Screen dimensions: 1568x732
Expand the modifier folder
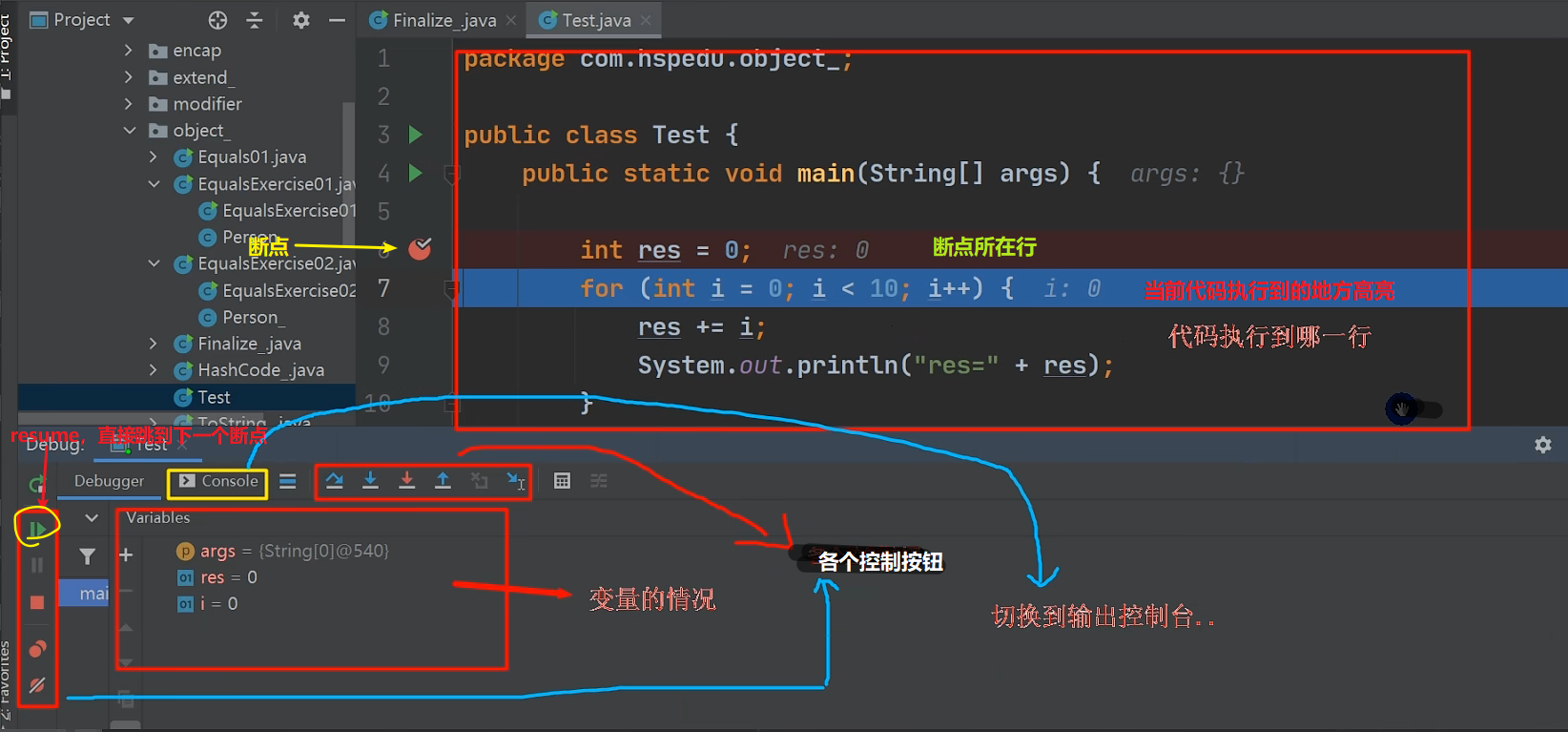point(129,103)
